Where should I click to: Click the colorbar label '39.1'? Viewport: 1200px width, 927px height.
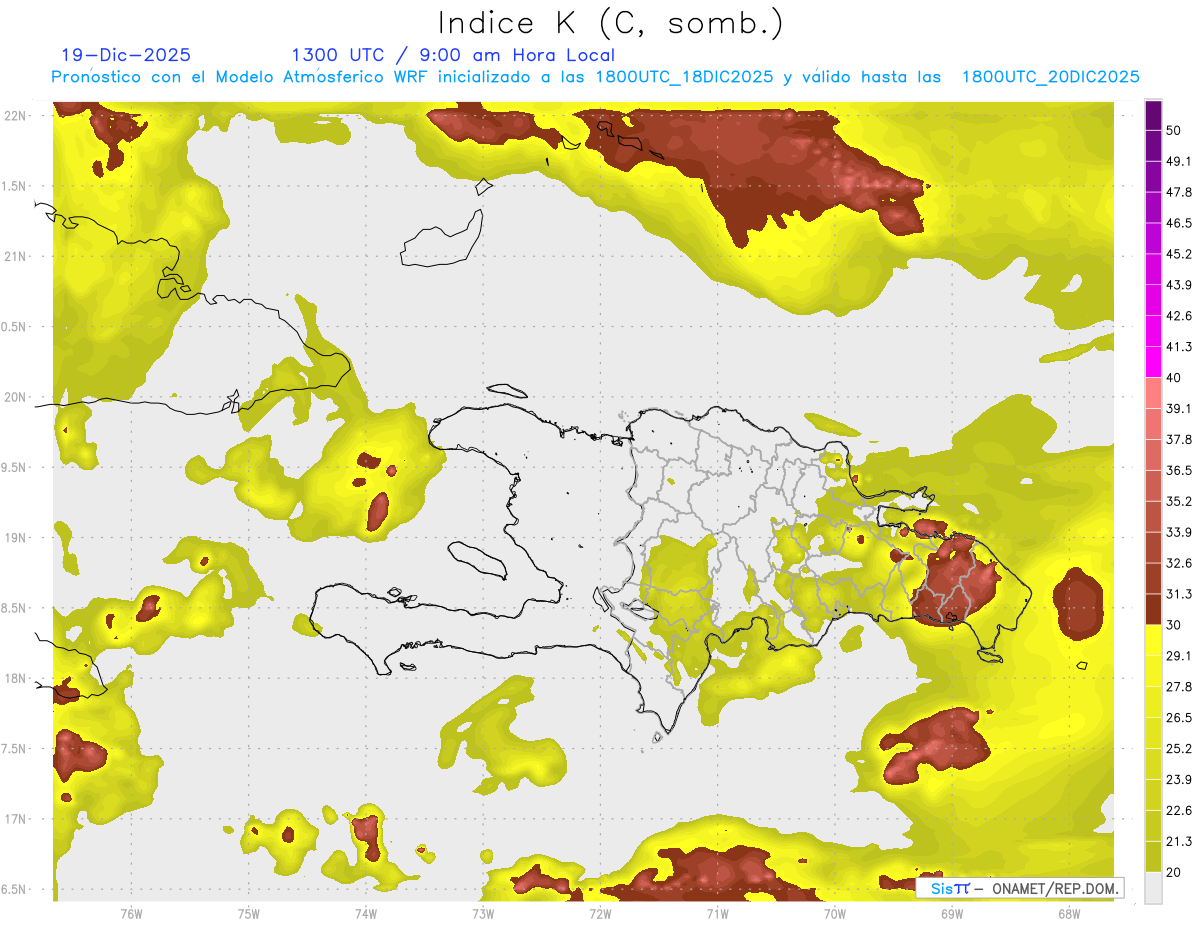1179,408
